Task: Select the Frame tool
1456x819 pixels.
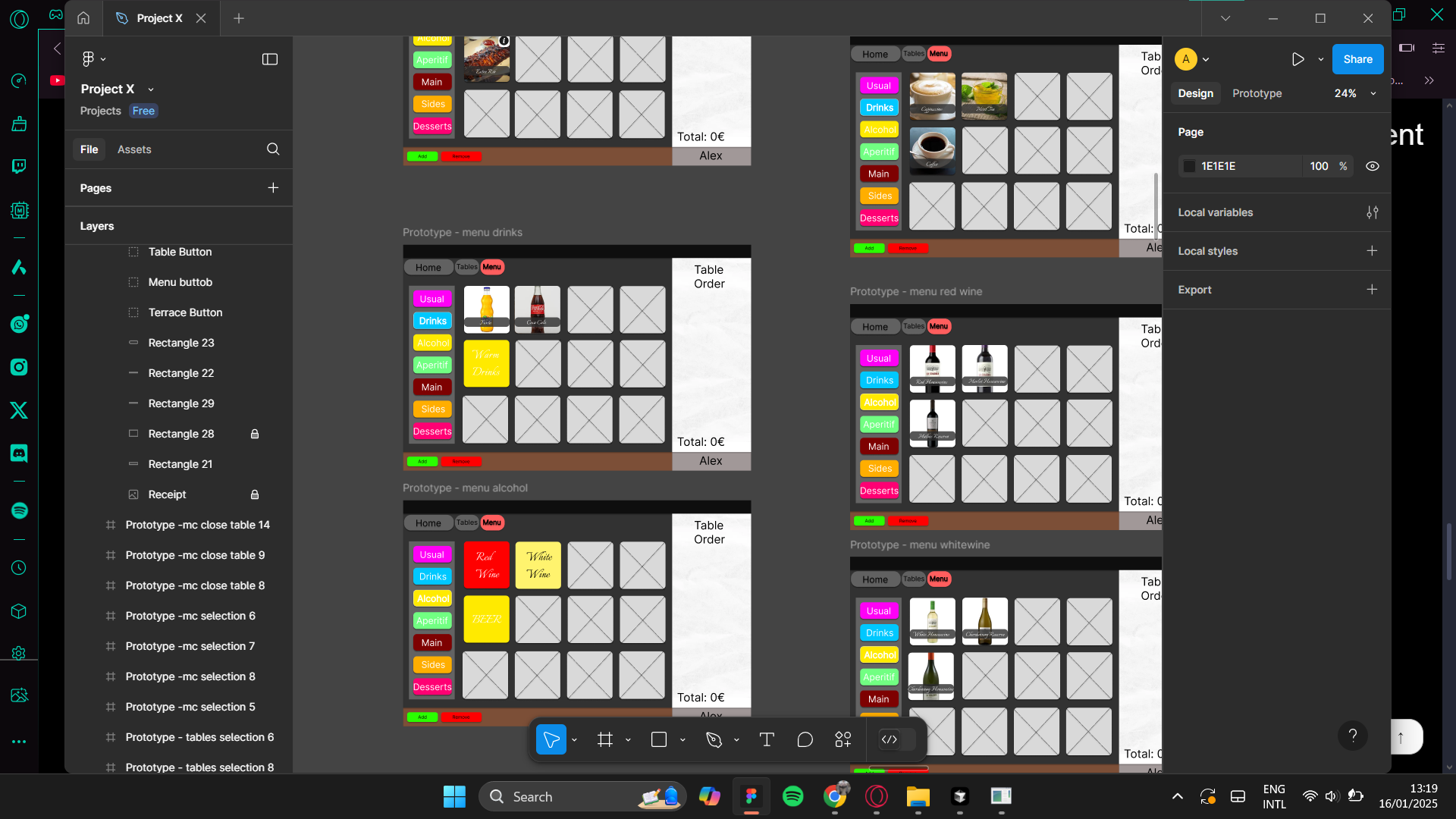Action: tap(605, 739)
